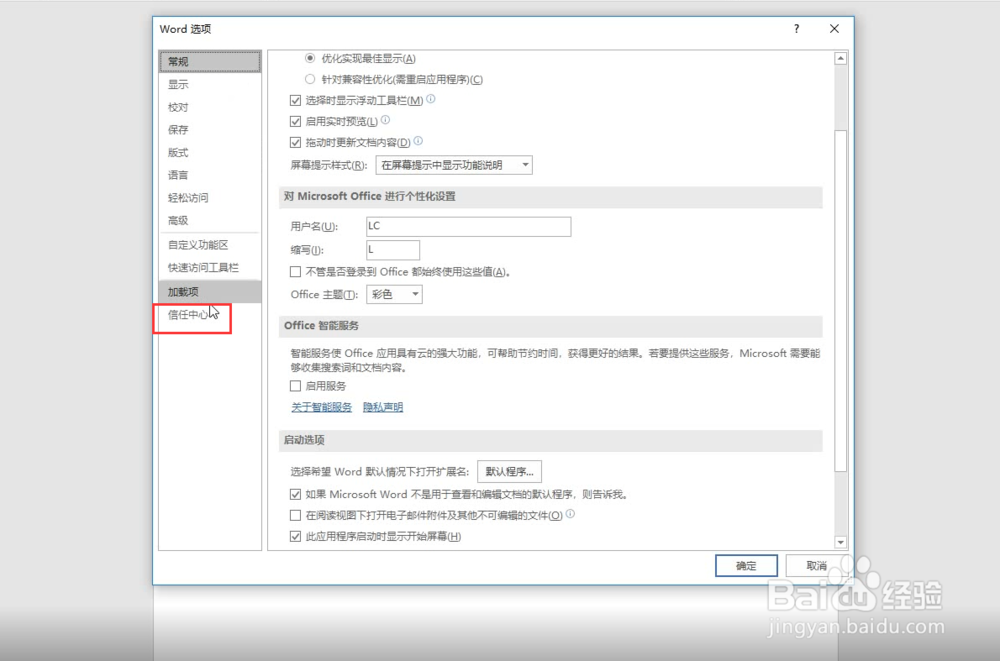Switch to the 语言 category
Screen dimensions: 1000x661
point(210,175)
